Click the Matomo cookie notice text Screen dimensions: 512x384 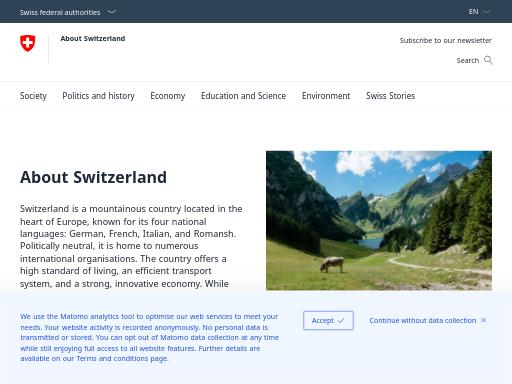[150, 337]
